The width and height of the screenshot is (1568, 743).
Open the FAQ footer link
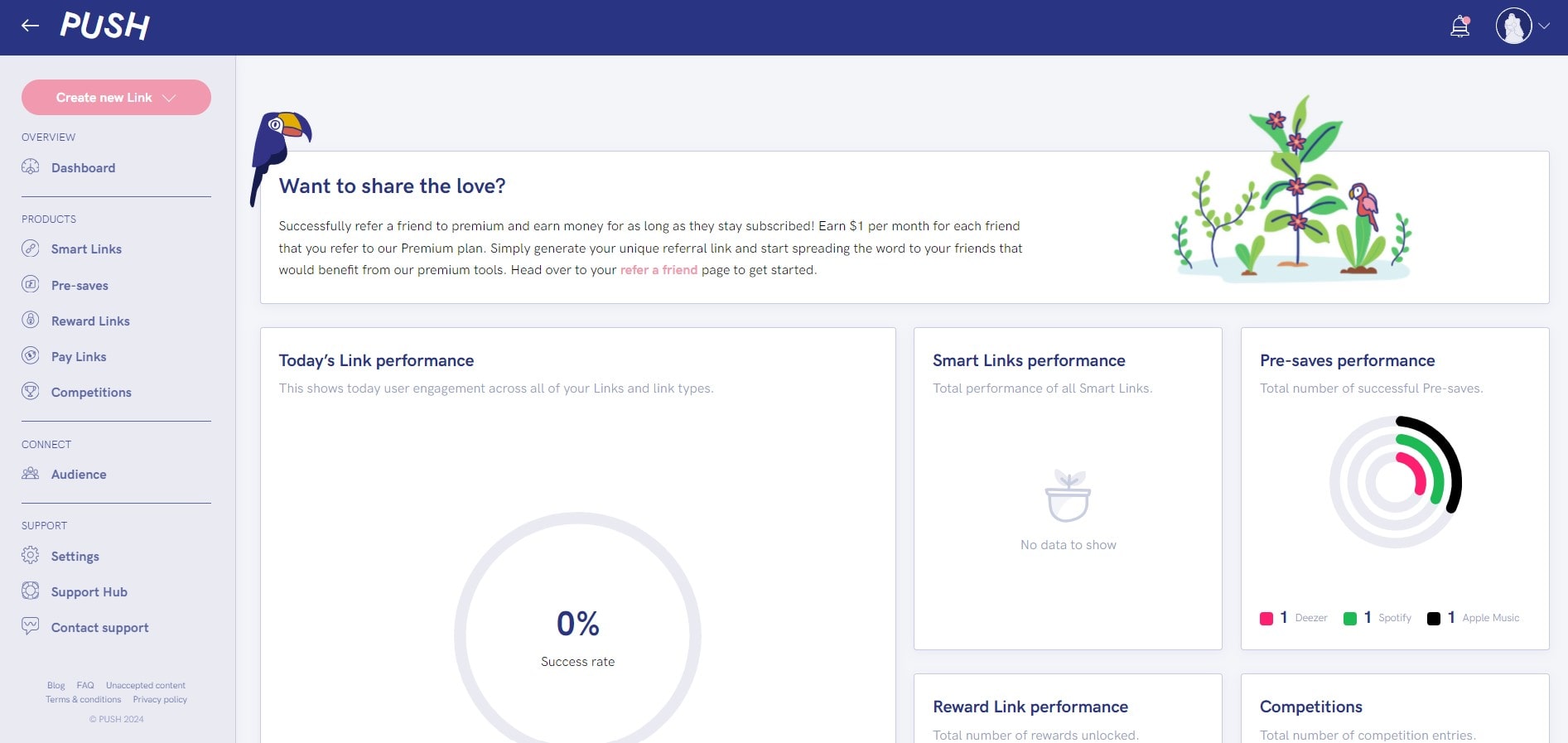point(85,685)
